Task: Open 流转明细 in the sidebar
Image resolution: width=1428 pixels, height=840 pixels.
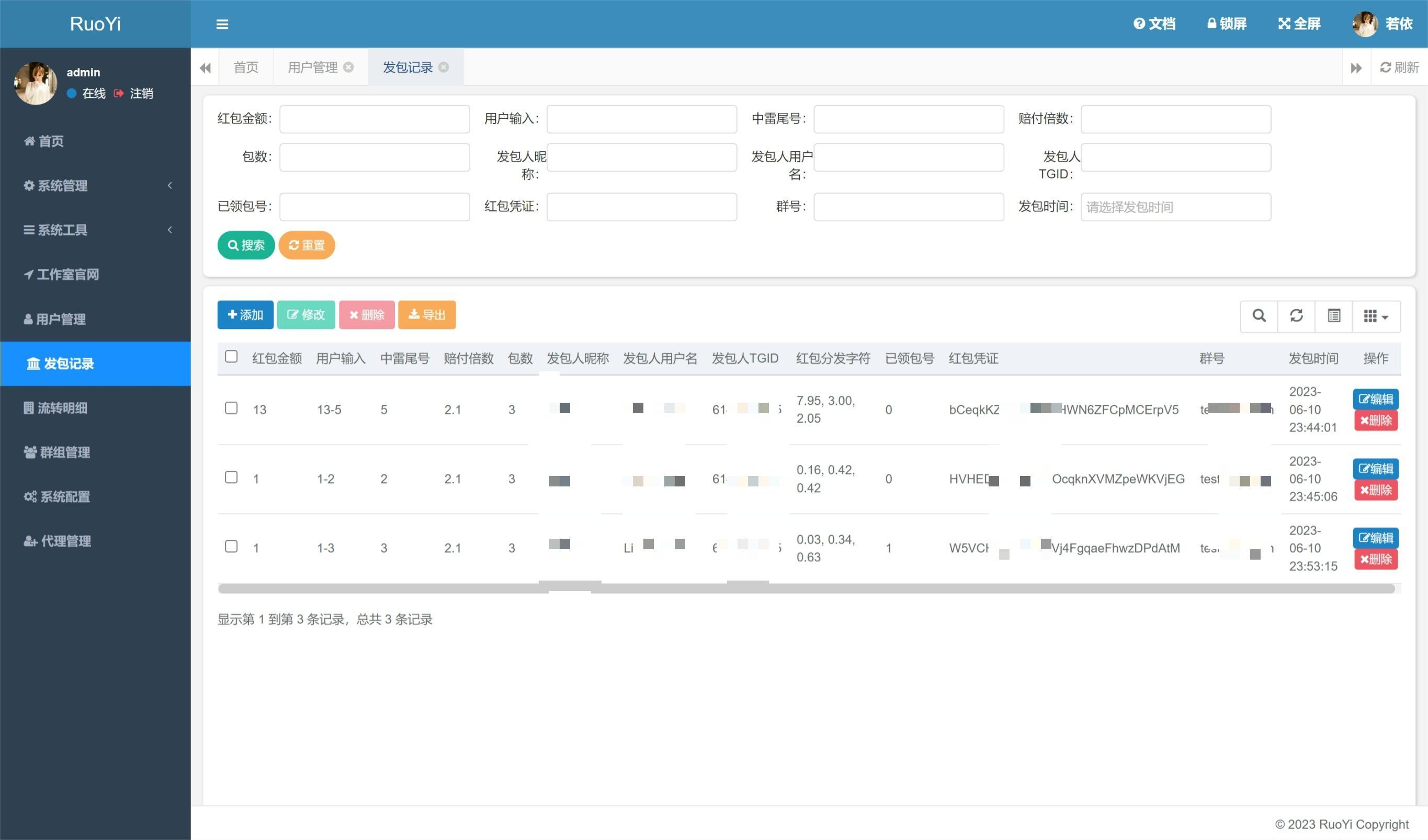Action: pos(62,407)
